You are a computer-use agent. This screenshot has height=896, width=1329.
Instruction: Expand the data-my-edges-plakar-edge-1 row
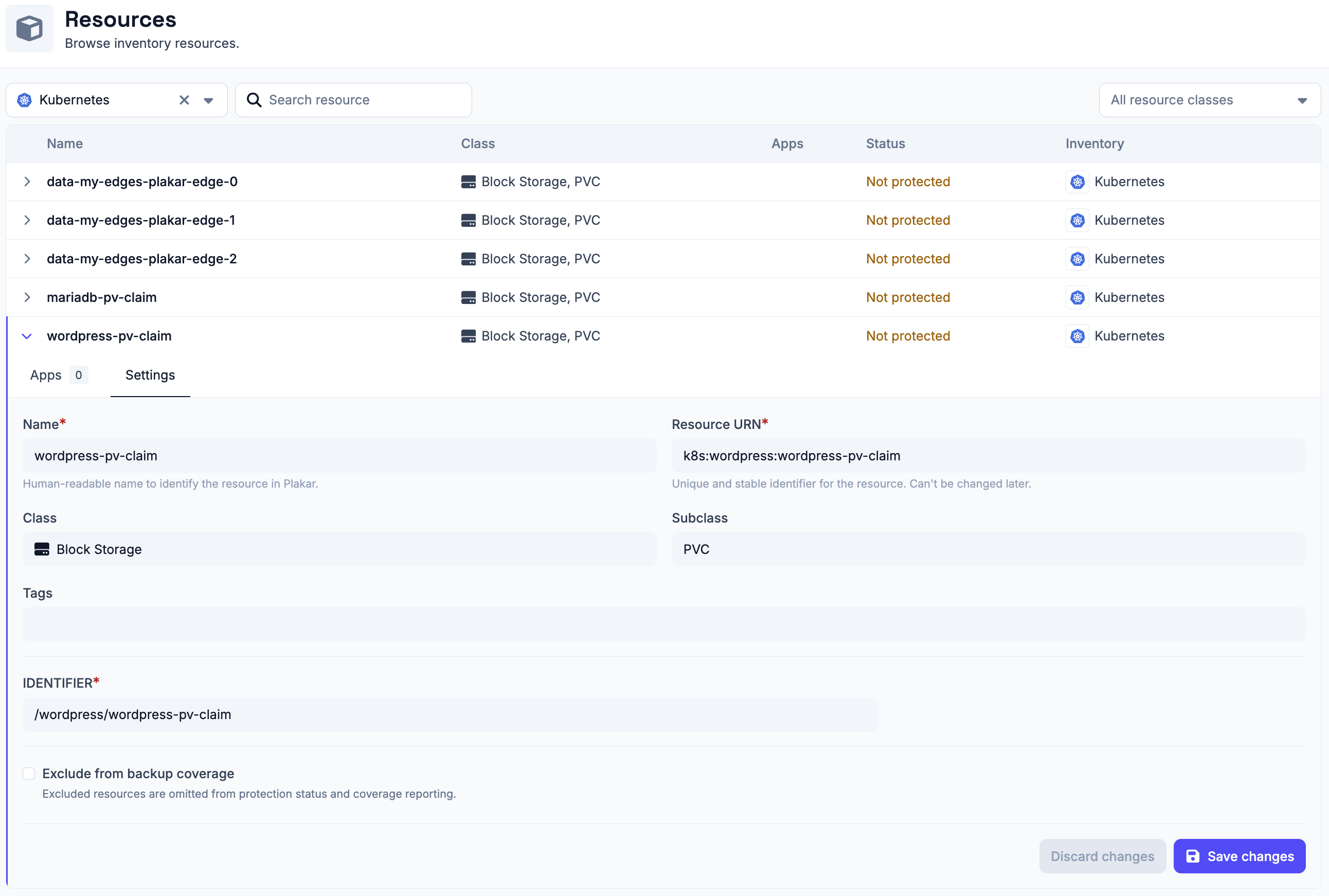pyautogui.click(x=27, y=220)
